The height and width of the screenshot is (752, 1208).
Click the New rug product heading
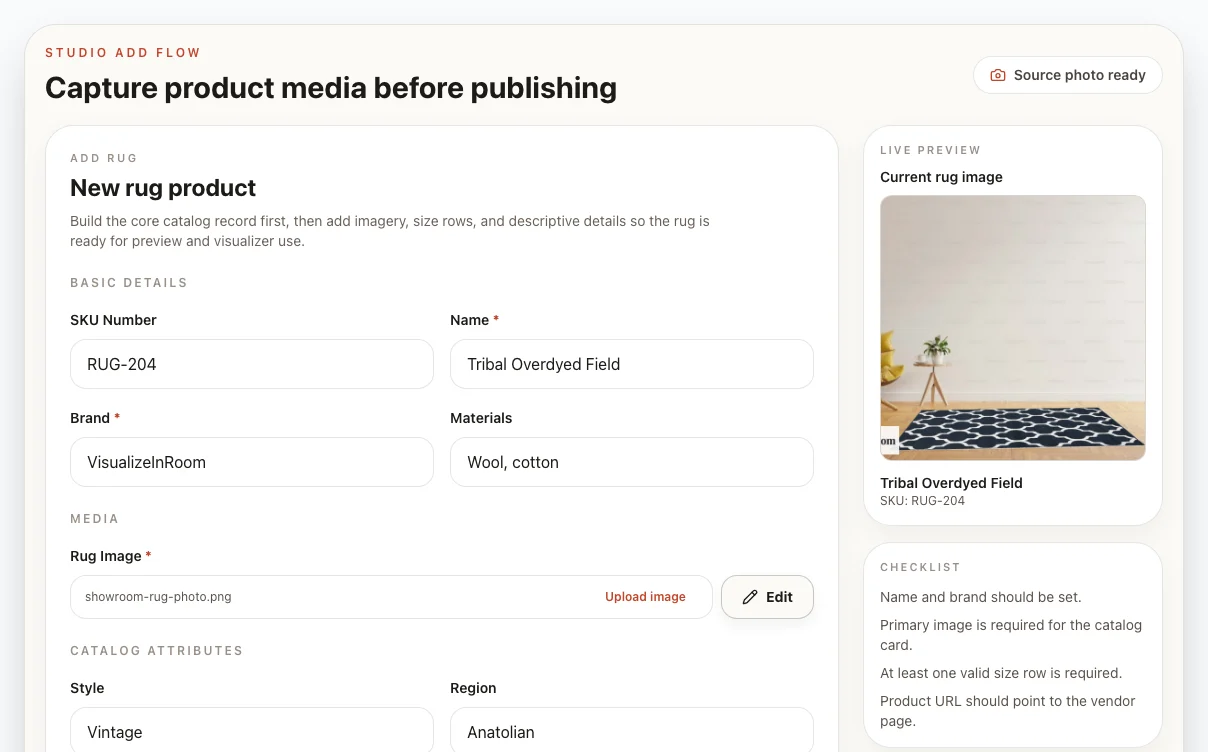click(x=163, y=188)
